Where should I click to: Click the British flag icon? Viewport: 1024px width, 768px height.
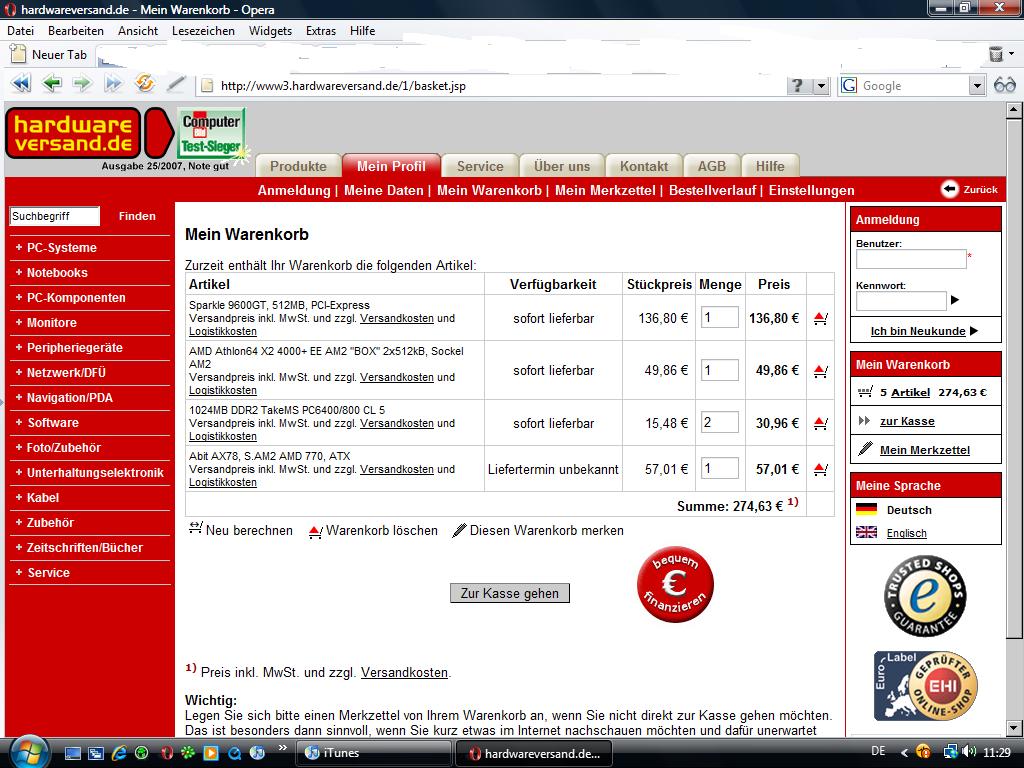(x=866, y=532)
